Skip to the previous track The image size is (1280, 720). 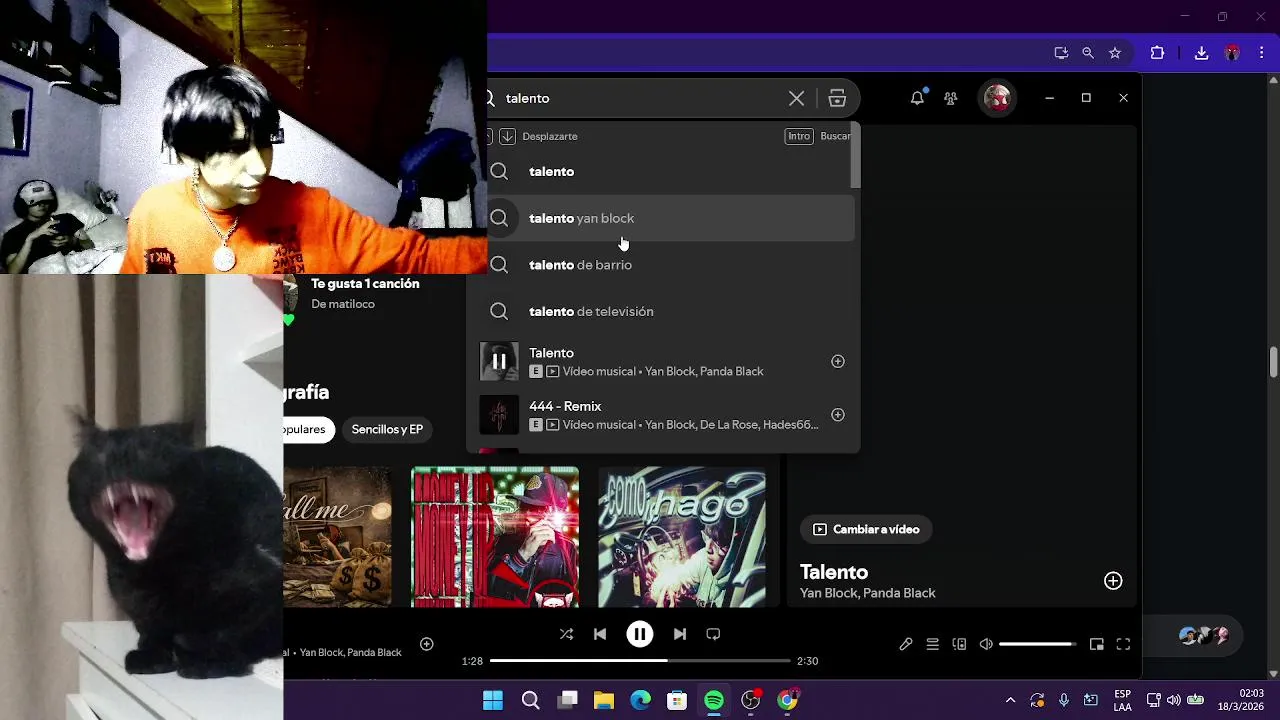click(600, 634)
